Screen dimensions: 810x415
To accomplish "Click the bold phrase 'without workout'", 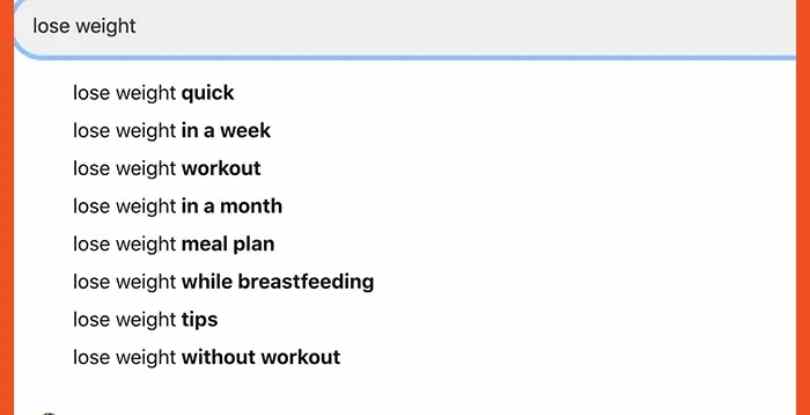I will (261, 357).
